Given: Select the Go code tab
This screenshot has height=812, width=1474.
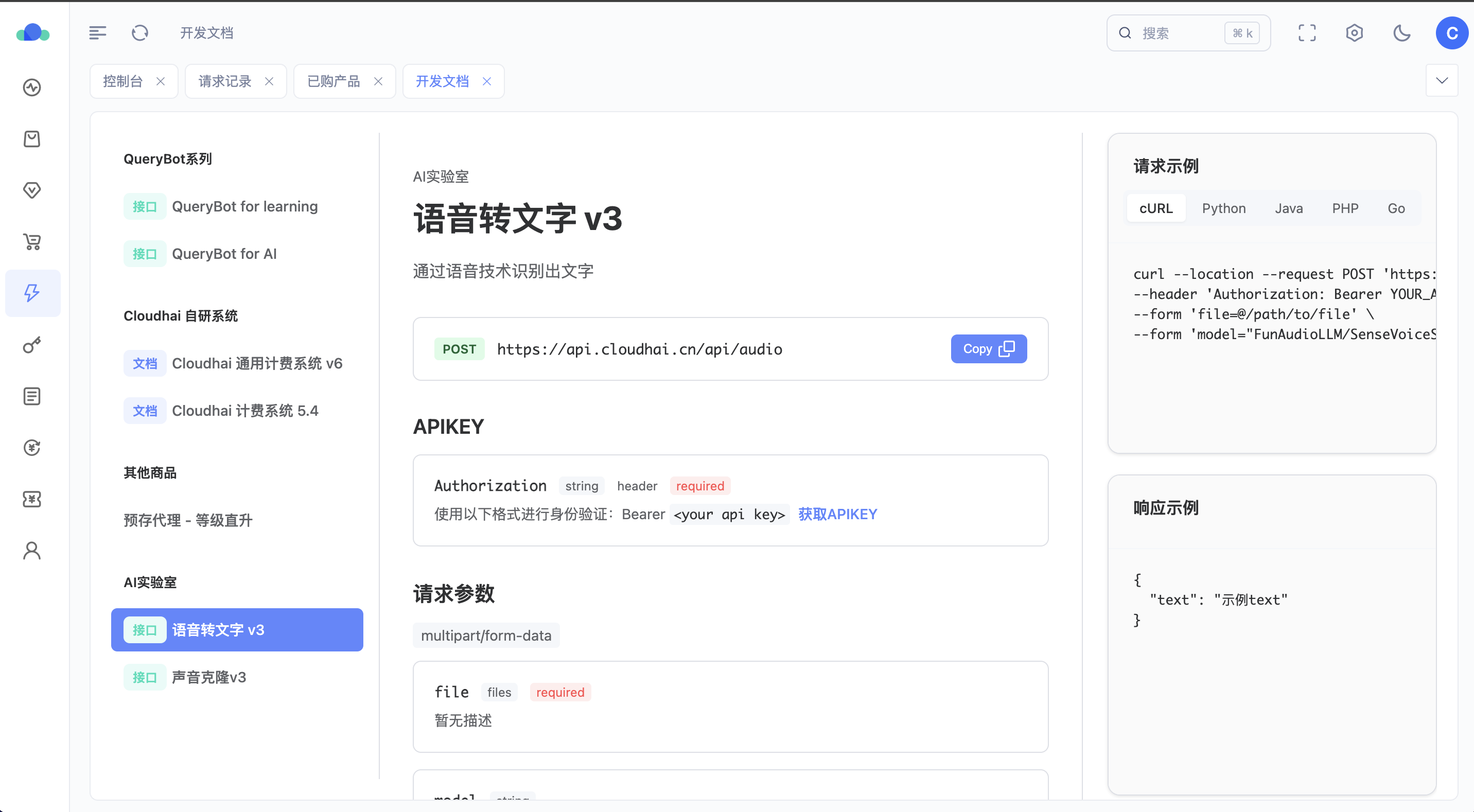Looking at the screenshot, I should tap(1396, 209).
